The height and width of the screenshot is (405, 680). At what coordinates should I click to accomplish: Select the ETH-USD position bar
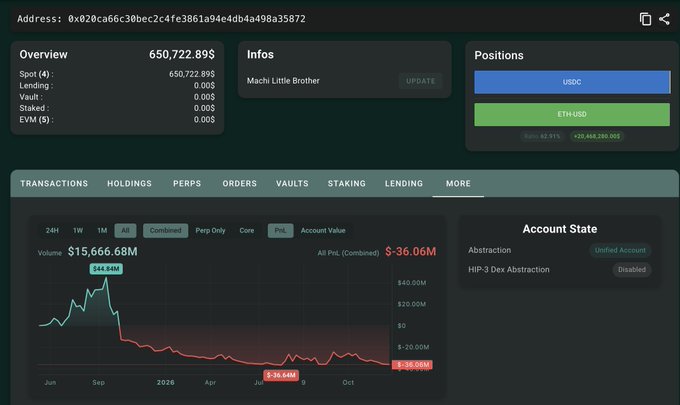coord(572,114)
